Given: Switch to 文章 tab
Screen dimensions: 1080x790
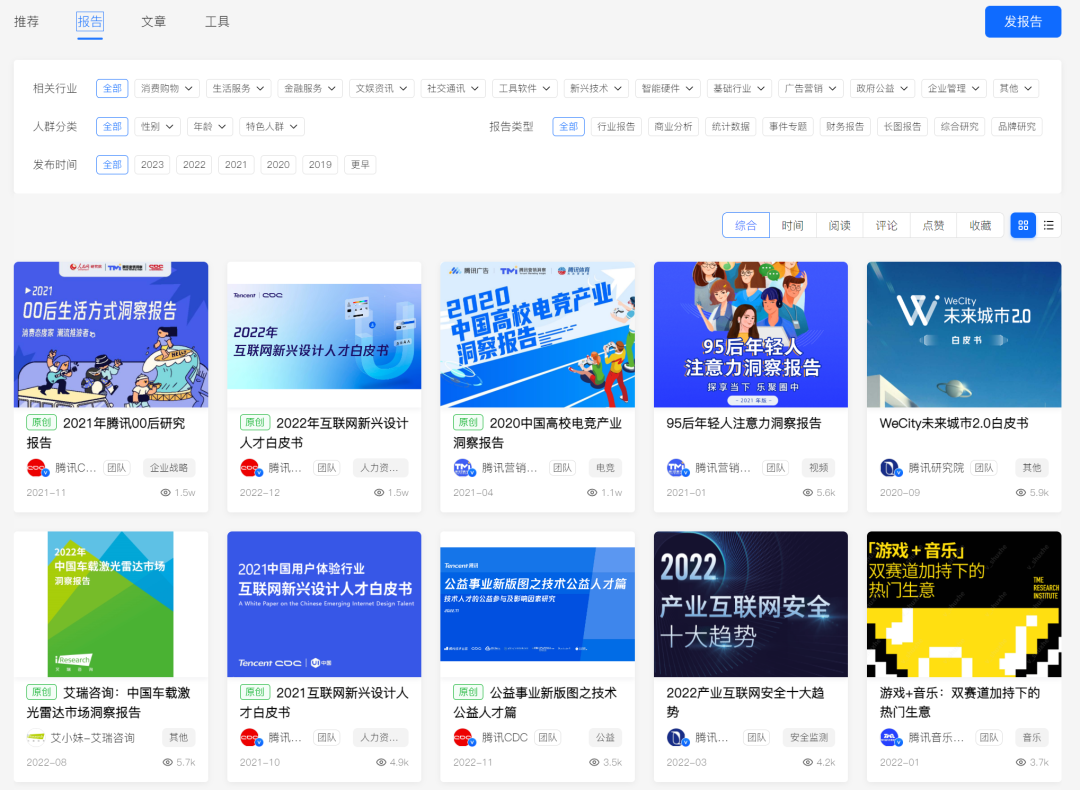Looking at the screenshot, I should point(153,21).
